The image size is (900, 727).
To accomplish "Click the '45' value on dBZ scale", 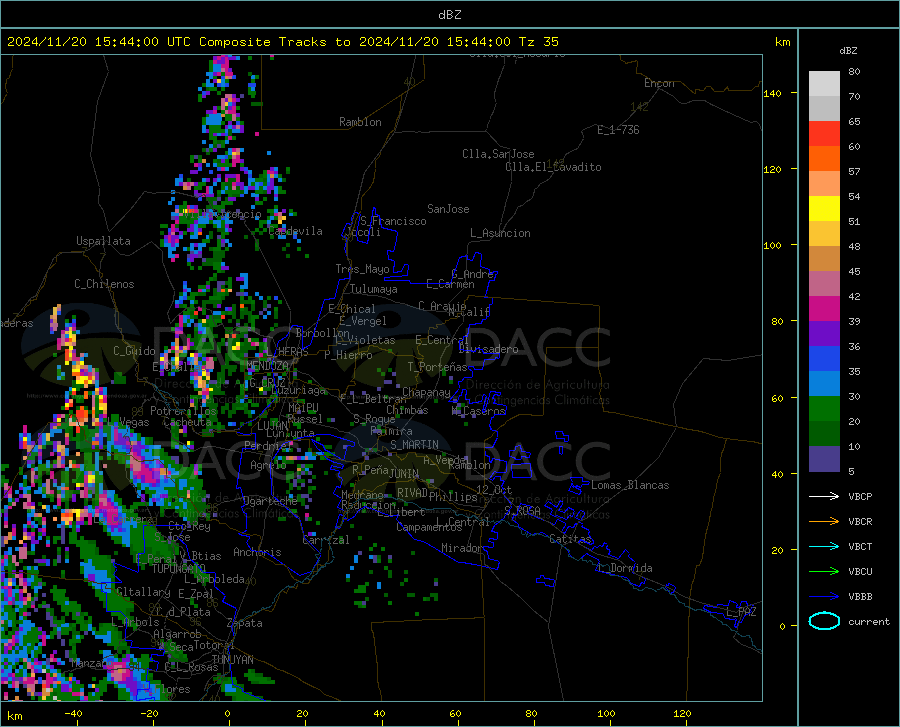I will pos(854,271).
